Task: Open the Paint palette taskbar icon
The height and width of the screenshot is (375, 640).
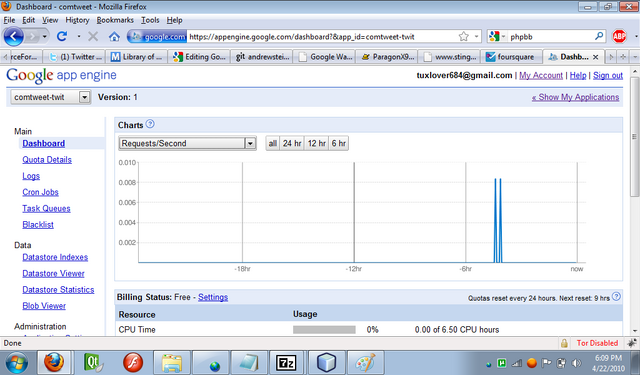Action: [365, 362]
